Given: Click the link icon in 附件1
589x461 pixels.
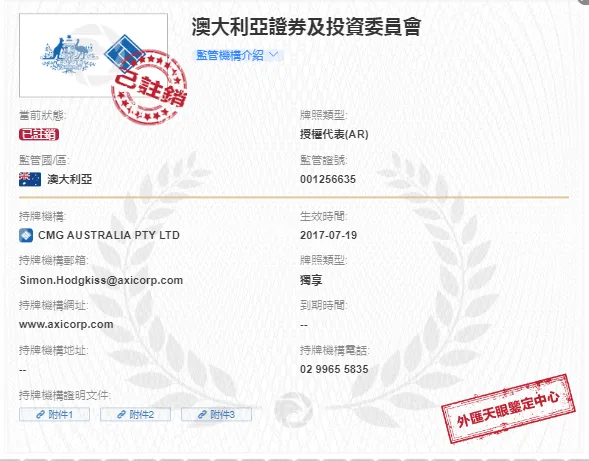Looking at the screenshot, I should 41,414.
